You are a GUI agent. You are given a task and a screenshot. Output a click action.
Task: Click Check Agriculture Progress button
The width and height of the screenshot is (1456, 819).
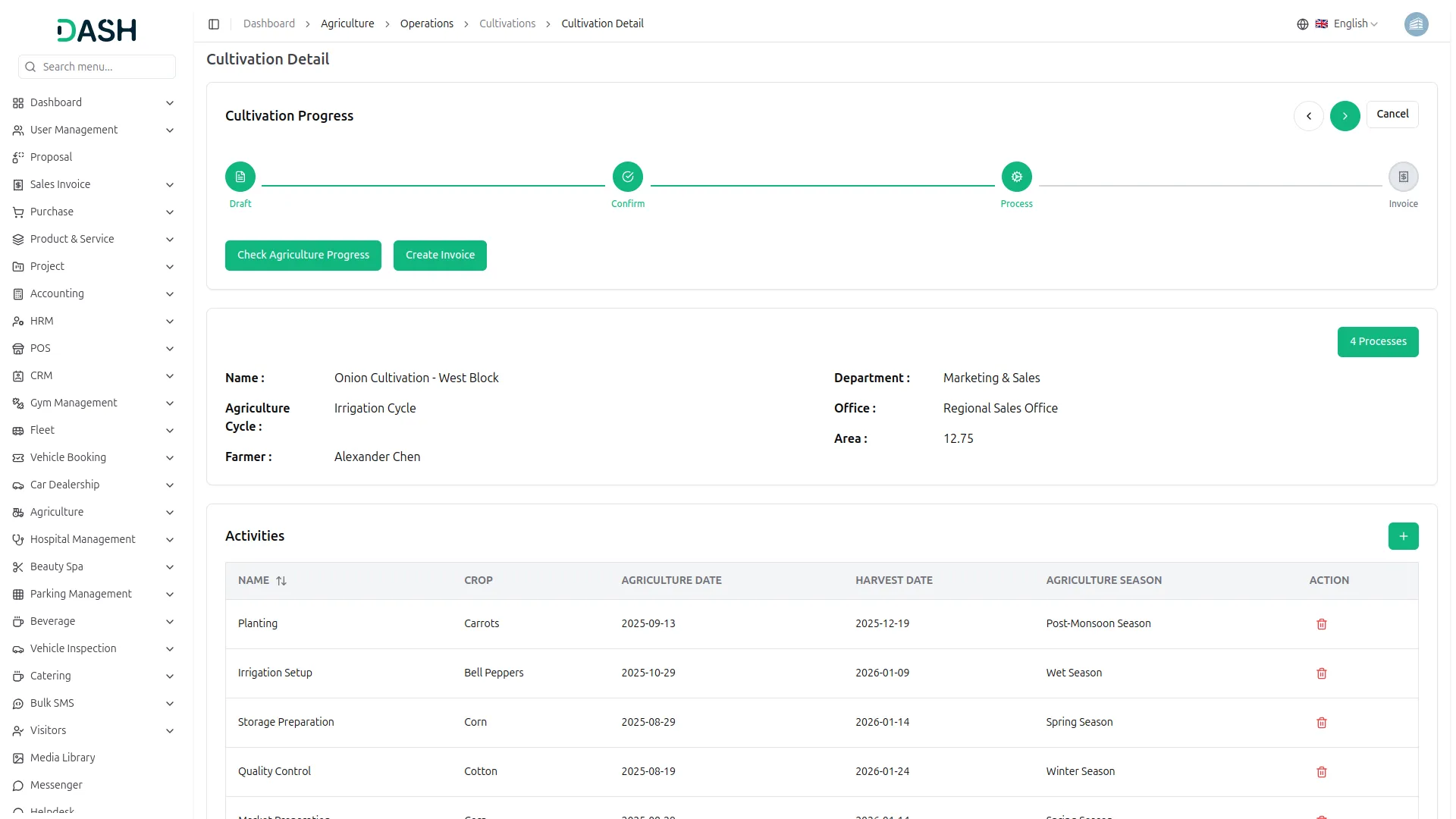click(303, 255)
